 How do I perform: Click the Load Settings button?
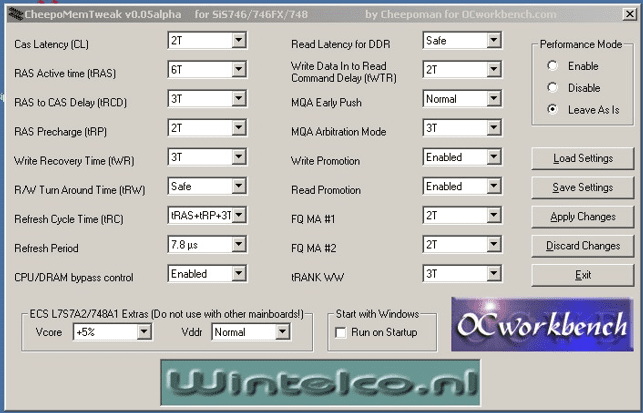[x=583, y=158]
